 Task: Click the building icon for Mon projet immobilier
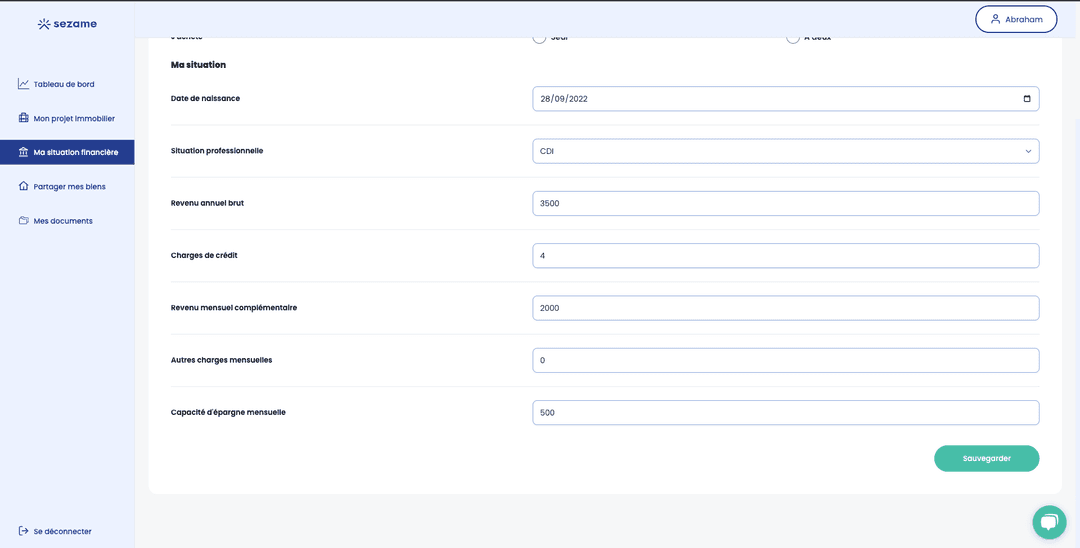pos(23,118)
